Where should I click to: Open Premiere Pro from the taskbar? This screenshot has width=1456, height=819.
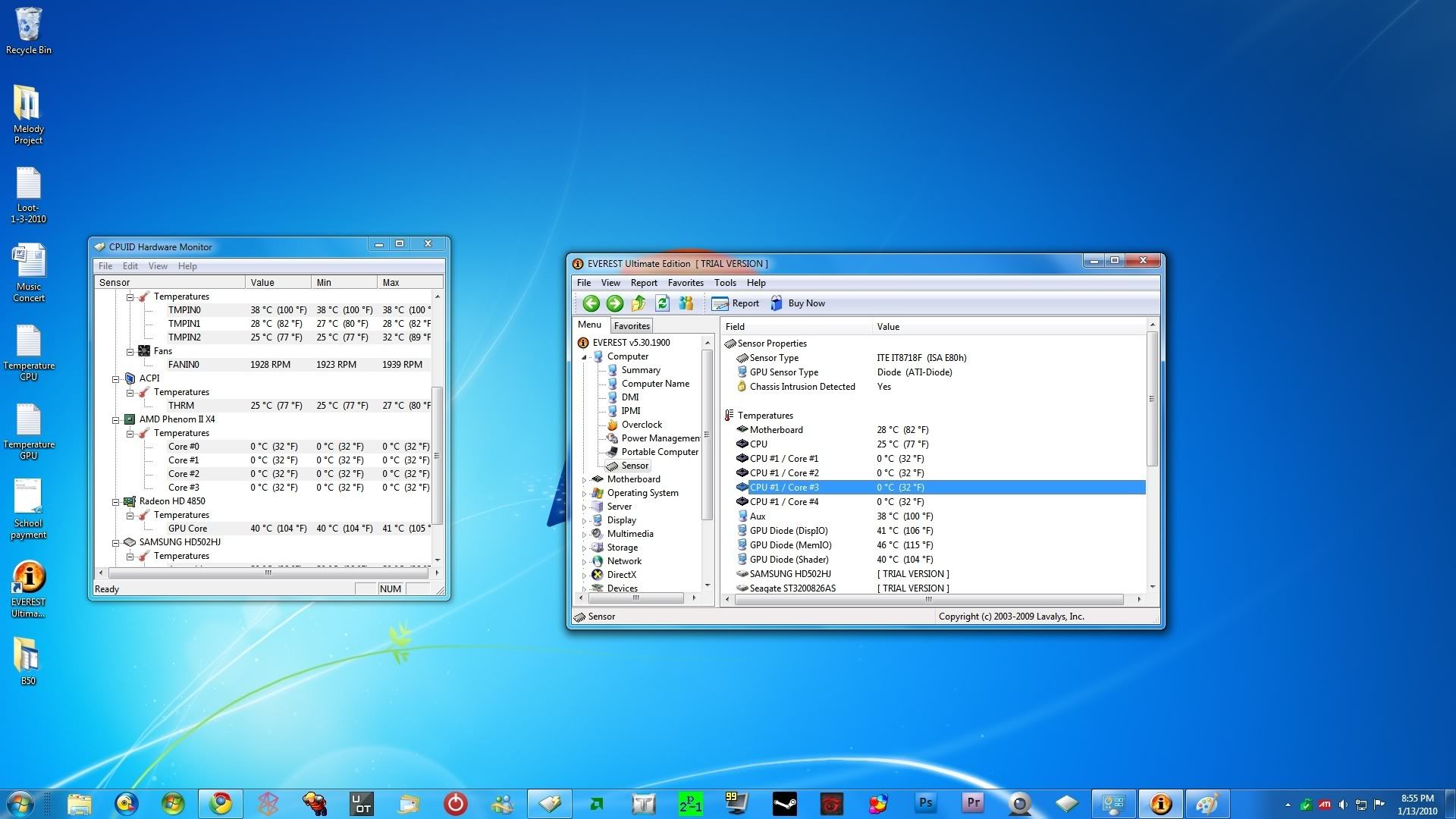[x=973, y=803]
